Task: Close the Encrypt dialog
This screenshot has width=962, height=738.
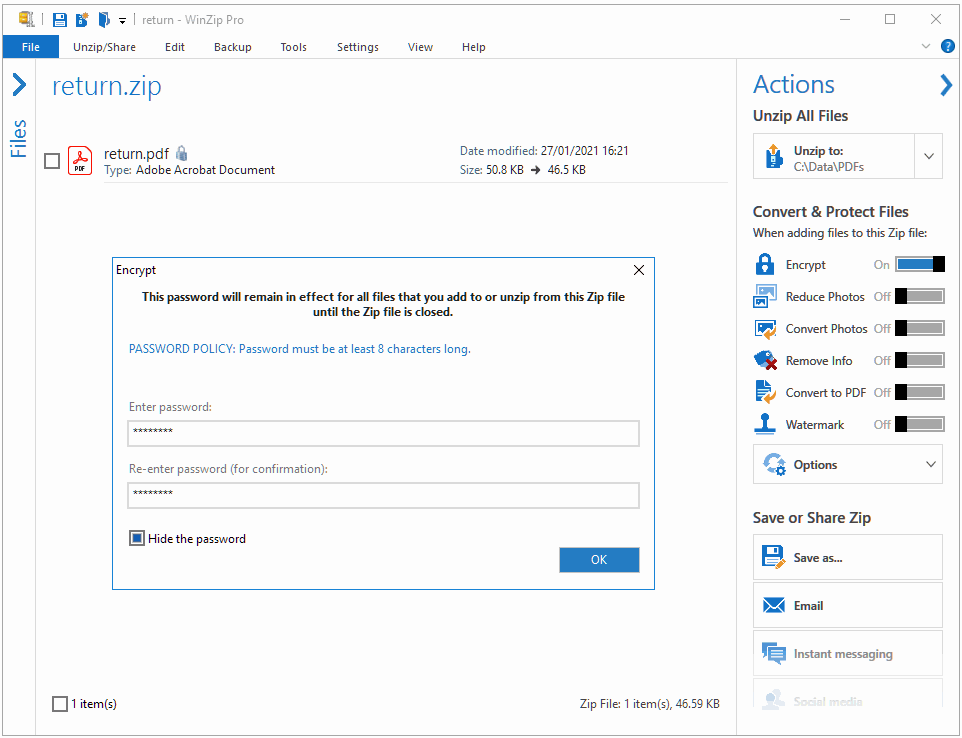Action: click(639, 270)
